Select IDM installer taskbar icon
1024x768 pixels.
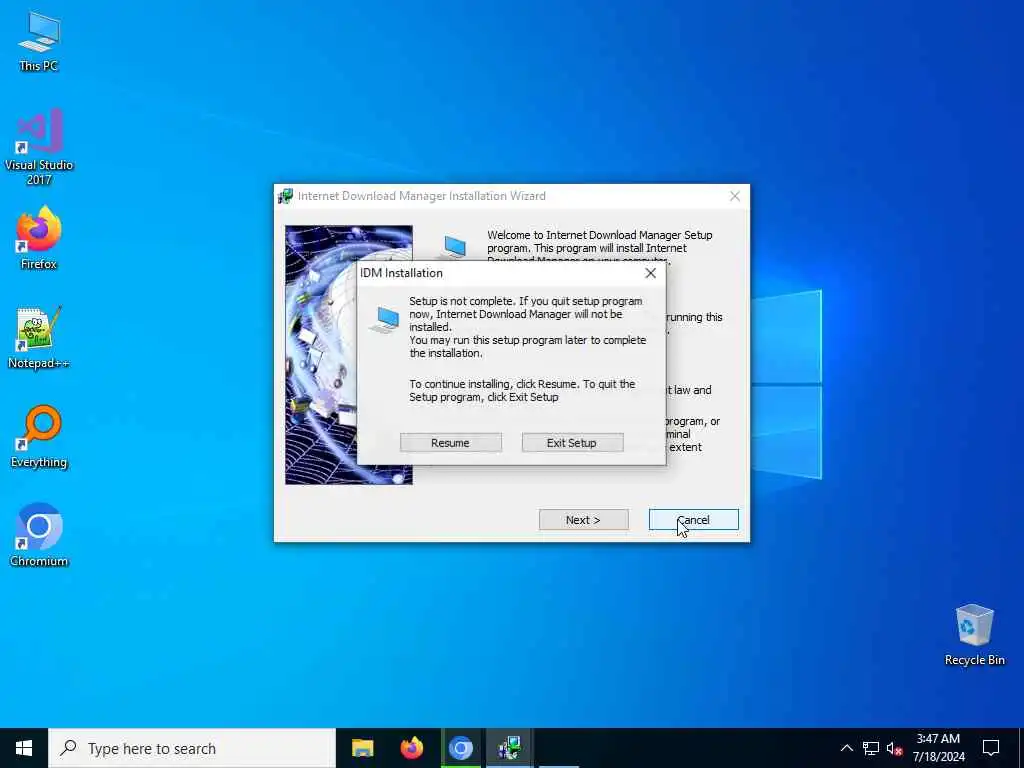509,748
